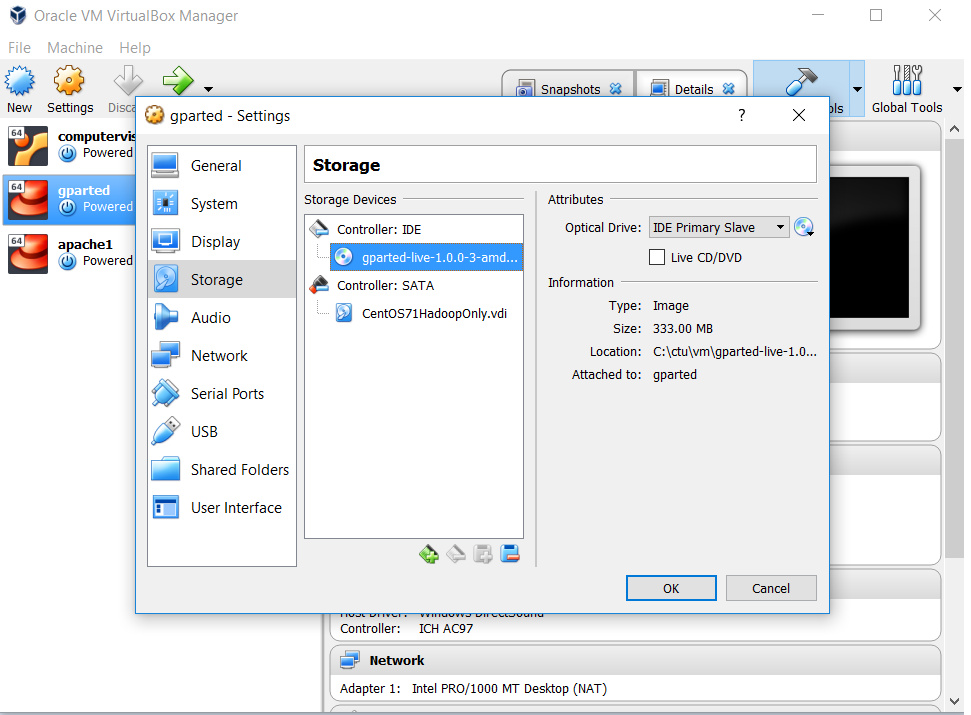Click the details pane scroll down arrow
This screenshot has width=971, height=715.
click(x=955, y=701)
